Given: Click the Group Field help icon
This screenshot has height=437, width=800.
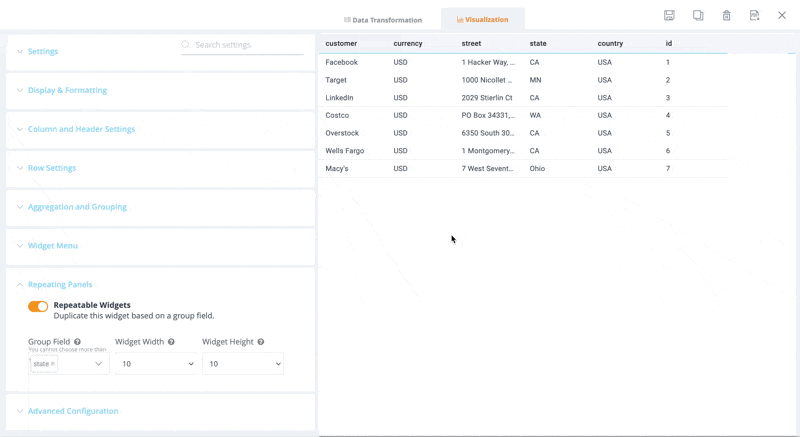Looking at the screenshot, I should 77,342.
